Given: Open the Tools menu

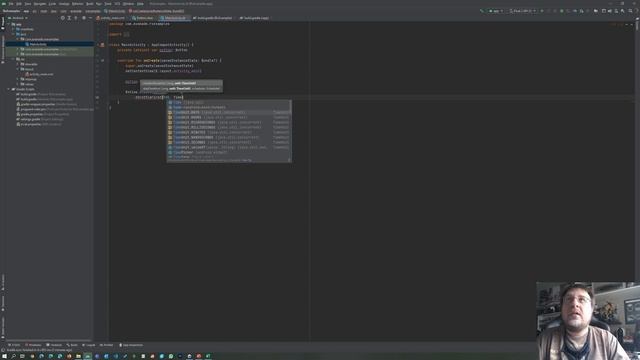Looking at the screenshot, I should [x=108, y=4].
